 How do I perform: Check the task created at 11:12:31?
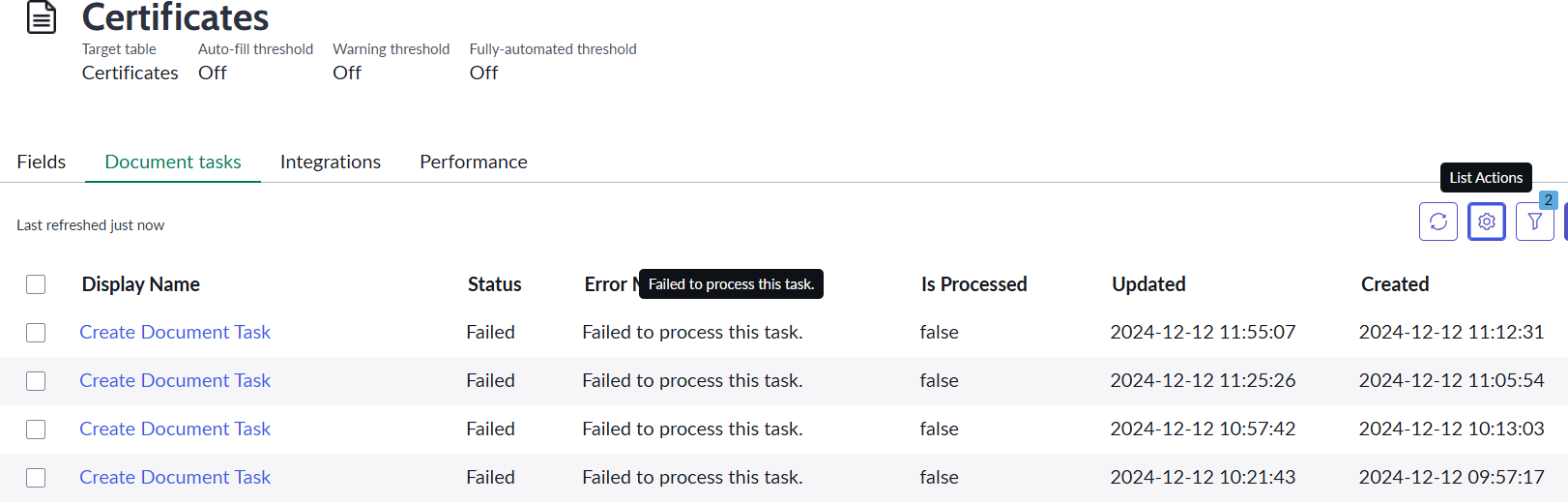tap(36, 333)
